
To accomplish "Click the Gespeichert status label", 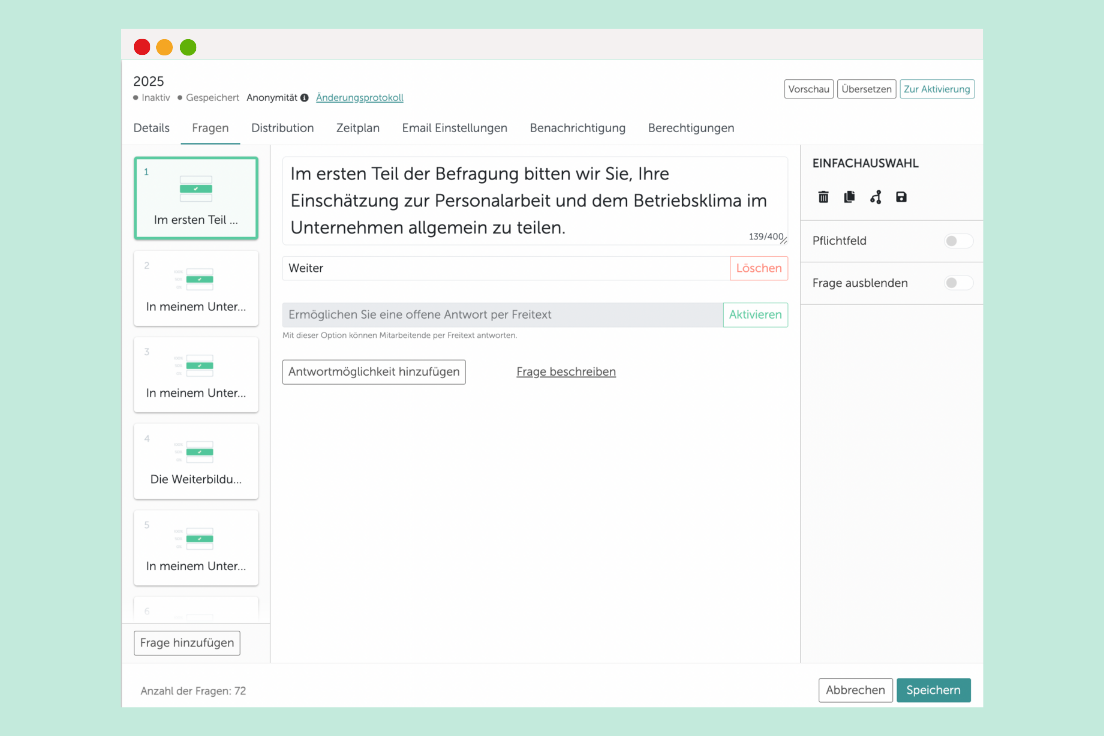I will click(x=212, y=98).
